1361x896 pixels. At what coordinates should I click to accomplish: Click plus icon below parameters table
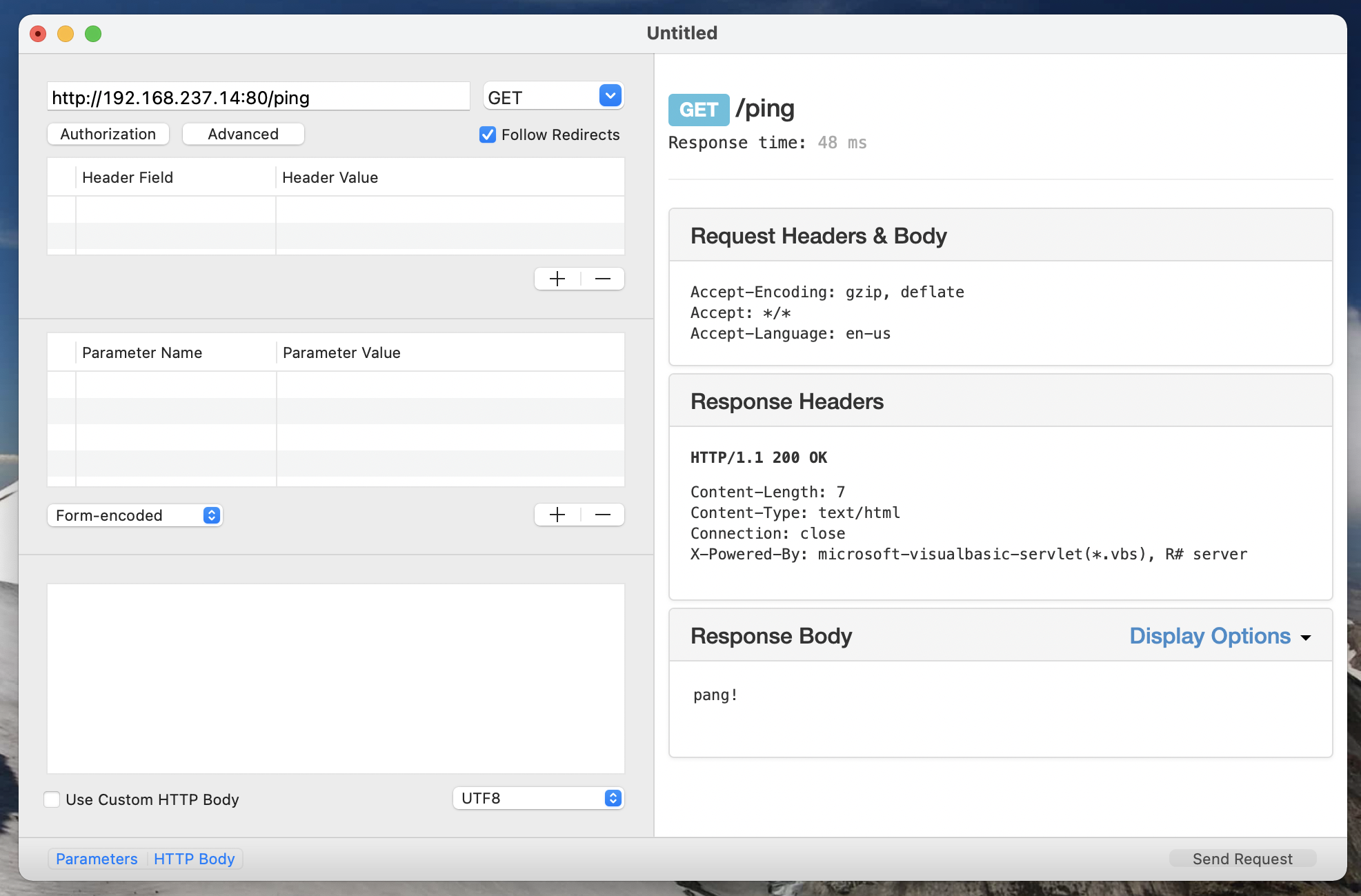pyautogui.click(x=557, y=515)
